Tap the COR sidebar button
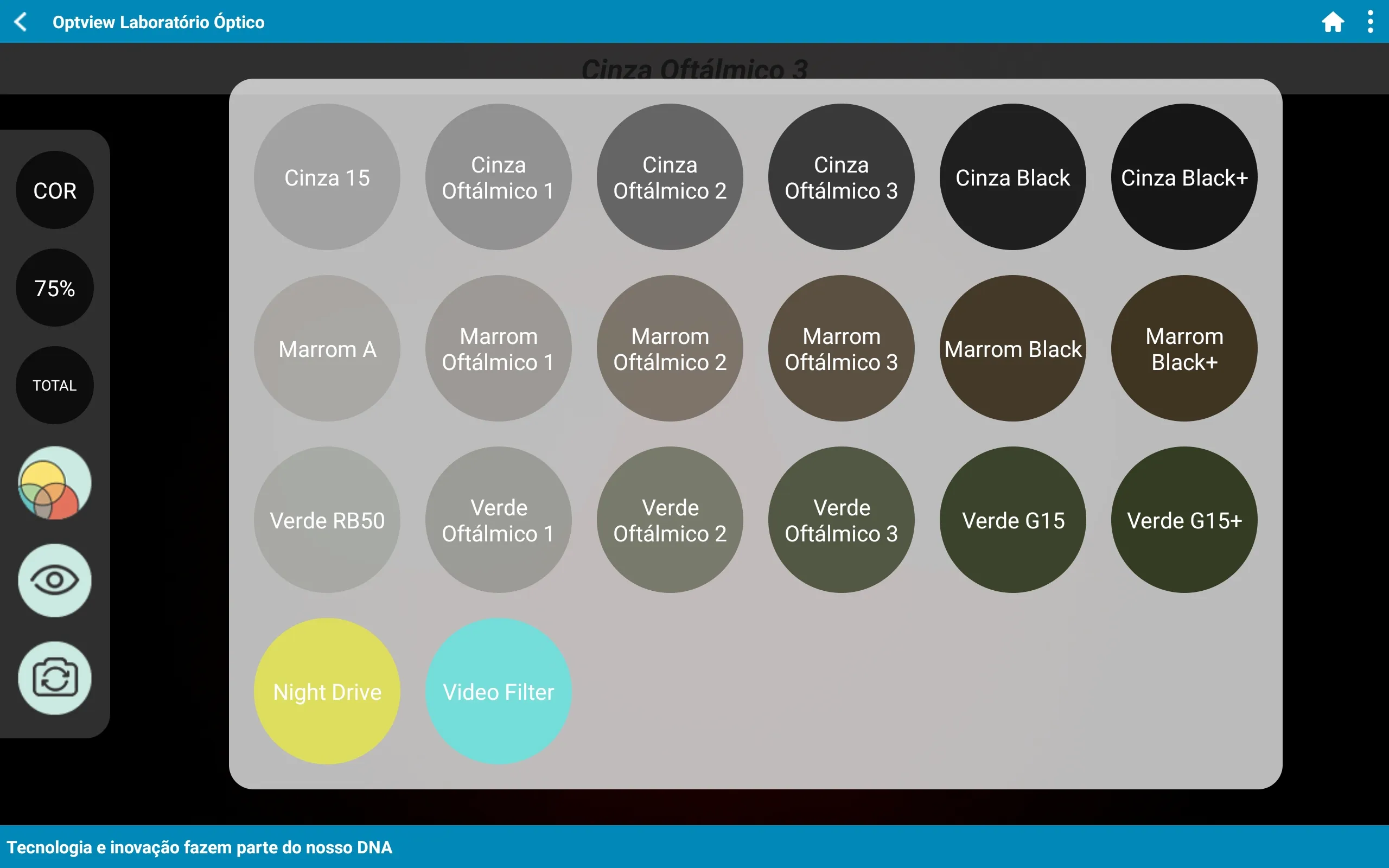The width and height of the screenshot is (1389, 868). click(54, 190)
